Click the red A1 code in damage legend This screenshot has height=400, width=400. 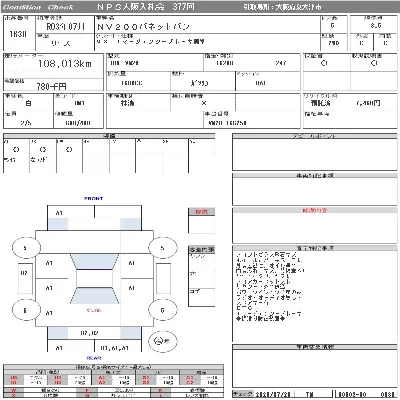(x=102, y=378)
